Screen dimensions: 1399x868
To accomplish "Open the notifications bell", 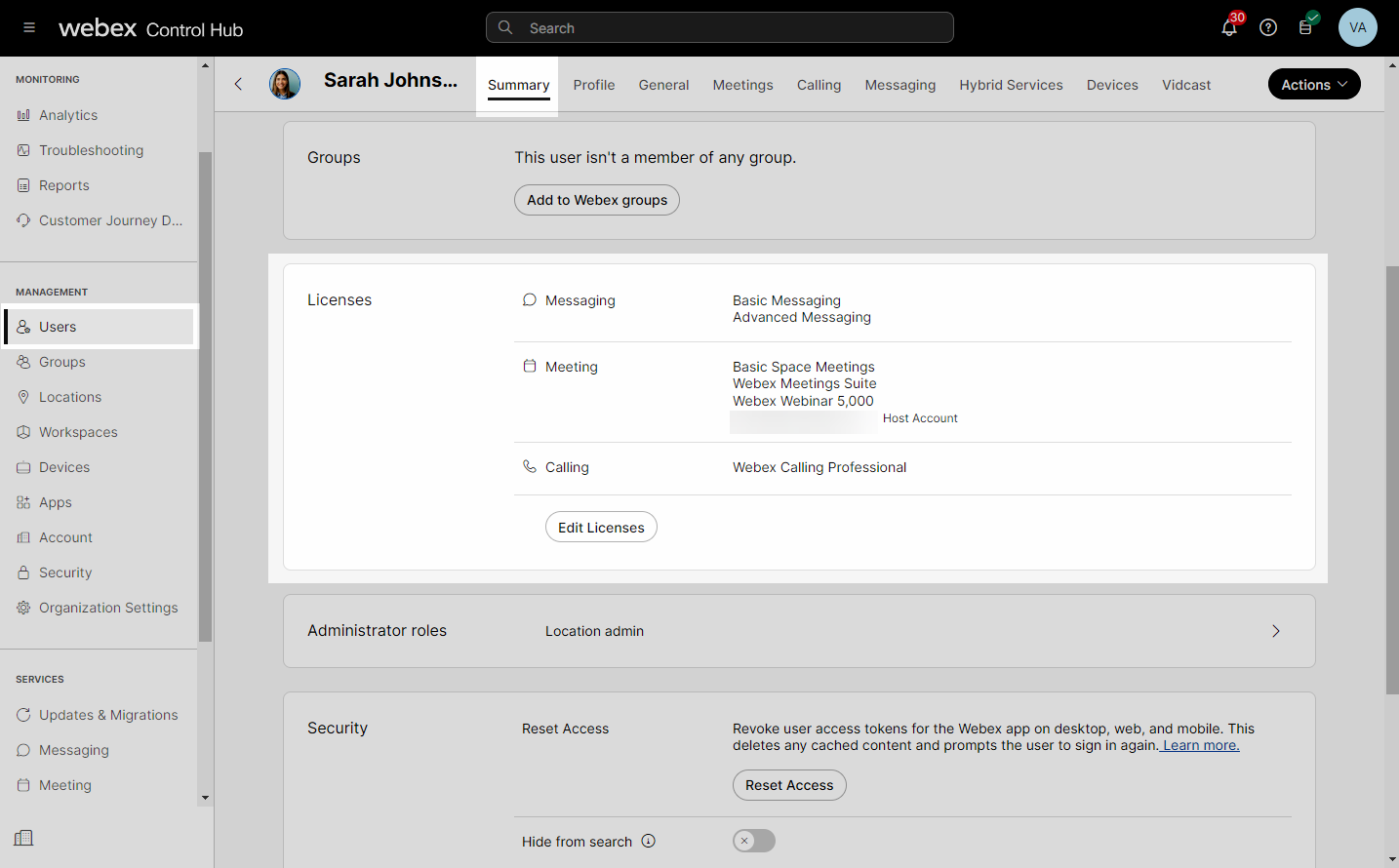I will [1229, 27].
